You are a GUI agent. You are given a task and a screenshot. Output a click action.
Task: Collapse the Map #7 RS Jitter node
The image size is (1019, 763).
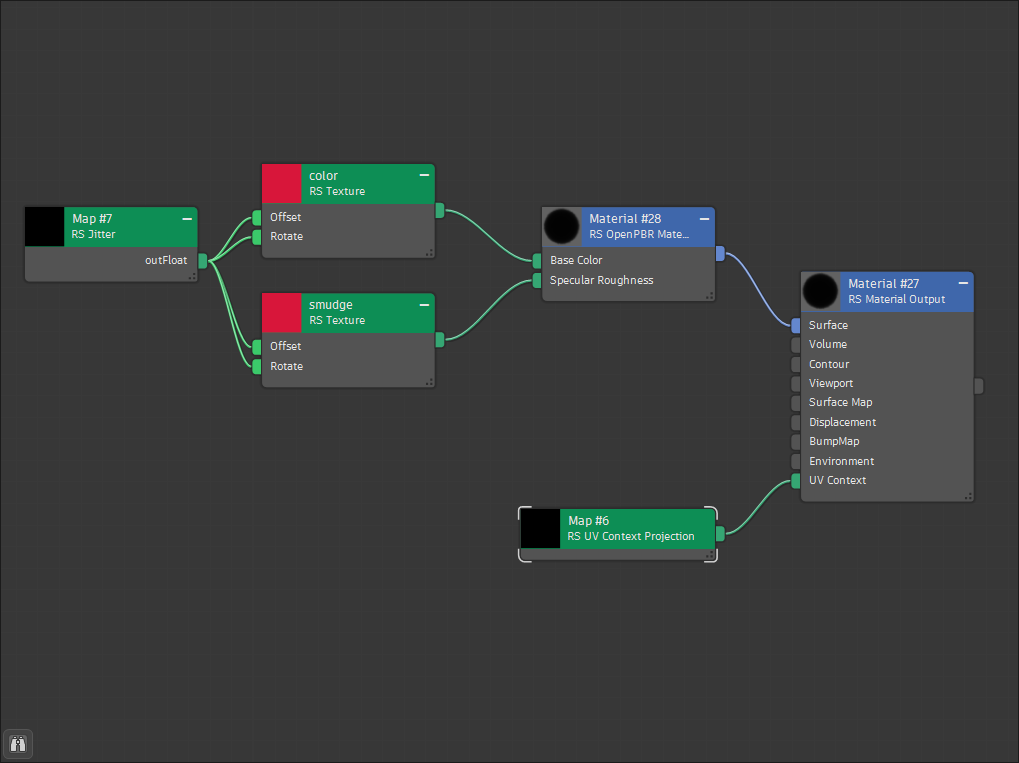click(x=187, y=218)
